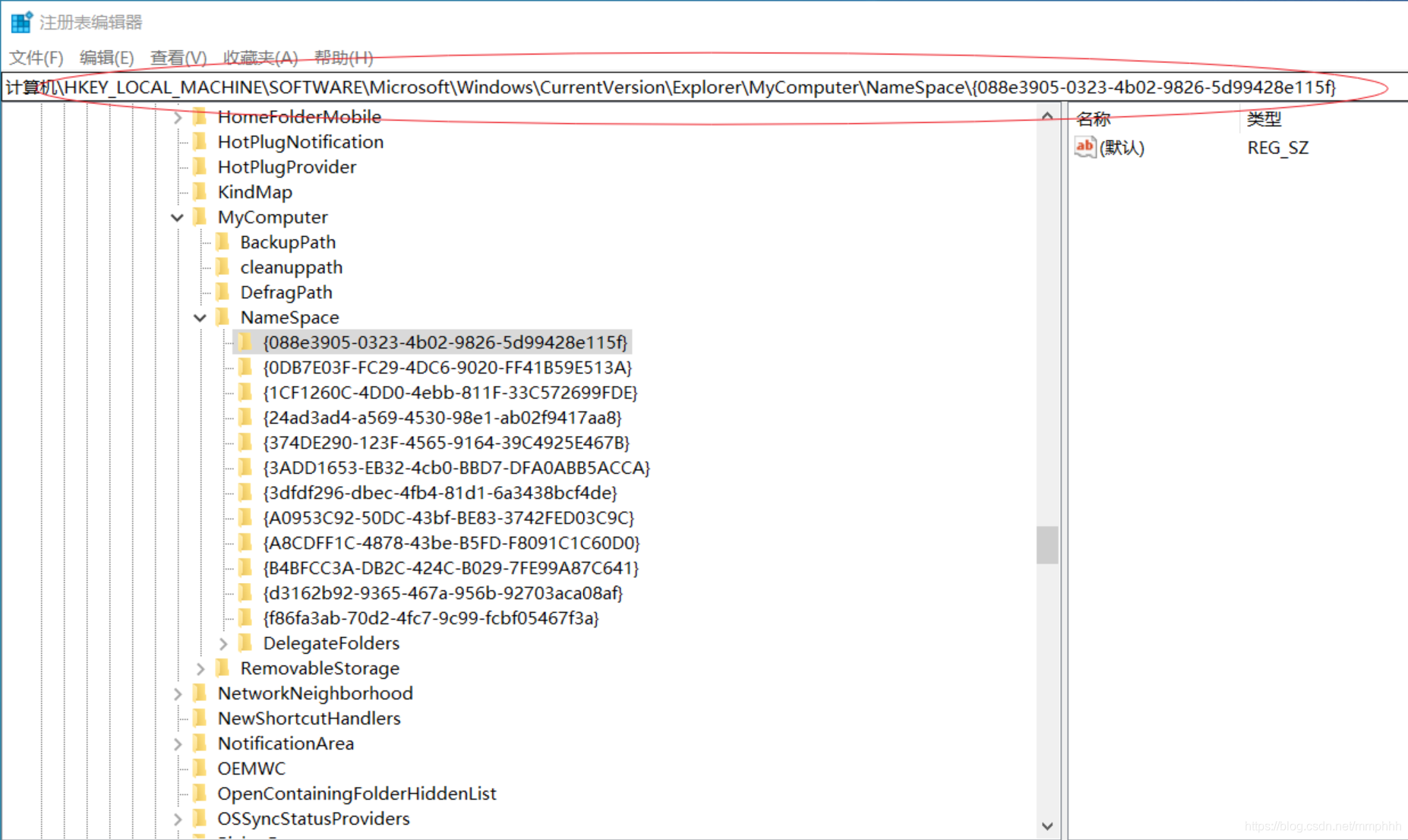Click the Registry Editor app icon in title bar

[x=21, y=22]
